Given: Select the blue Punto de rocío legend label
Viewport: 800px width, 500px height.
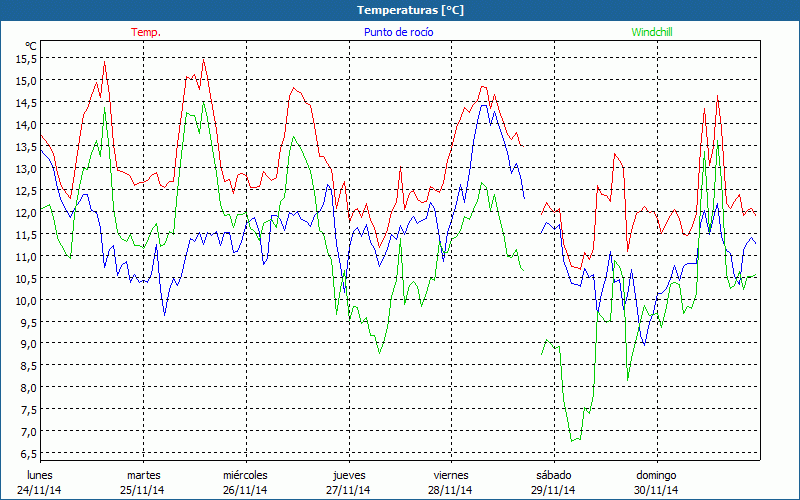Looking at the screenshot, I should (398, 32).
